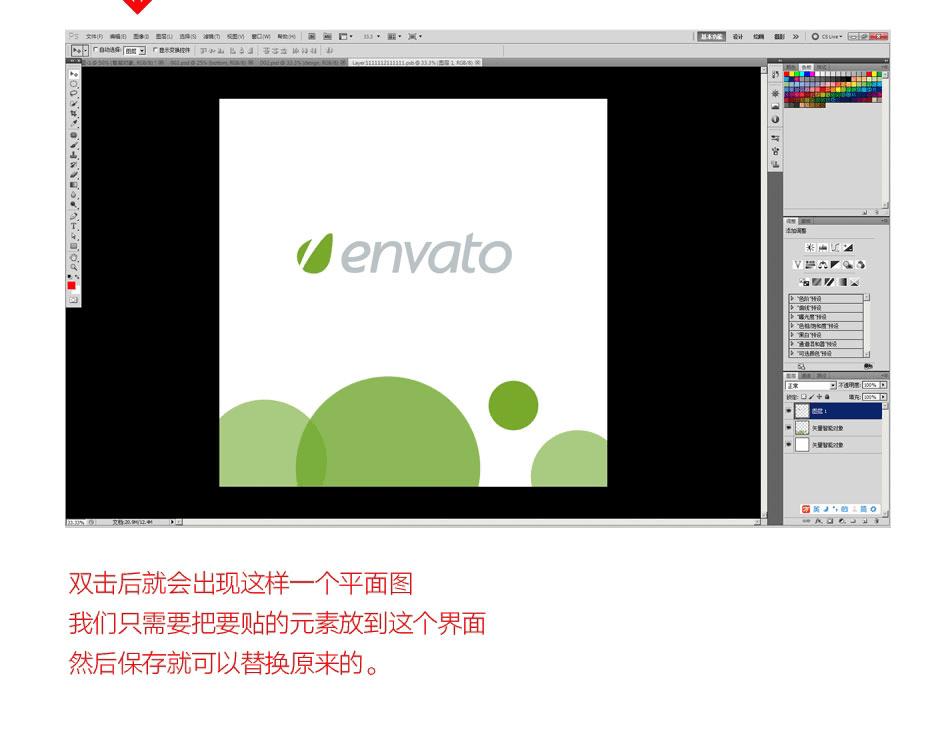This screenshot has width=950, height=729.
Task: Toggle lock transparent pixels in Layers panel
Action: 804,397
